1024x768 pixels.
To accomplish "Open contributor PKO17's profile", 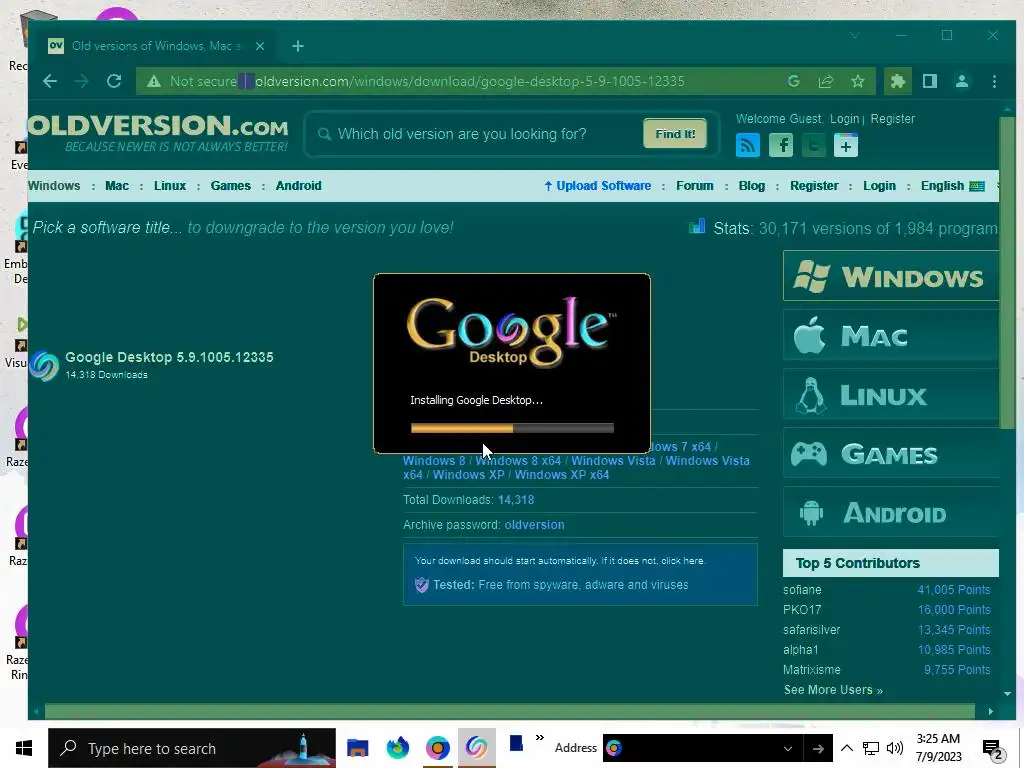I will coord(802,610).
